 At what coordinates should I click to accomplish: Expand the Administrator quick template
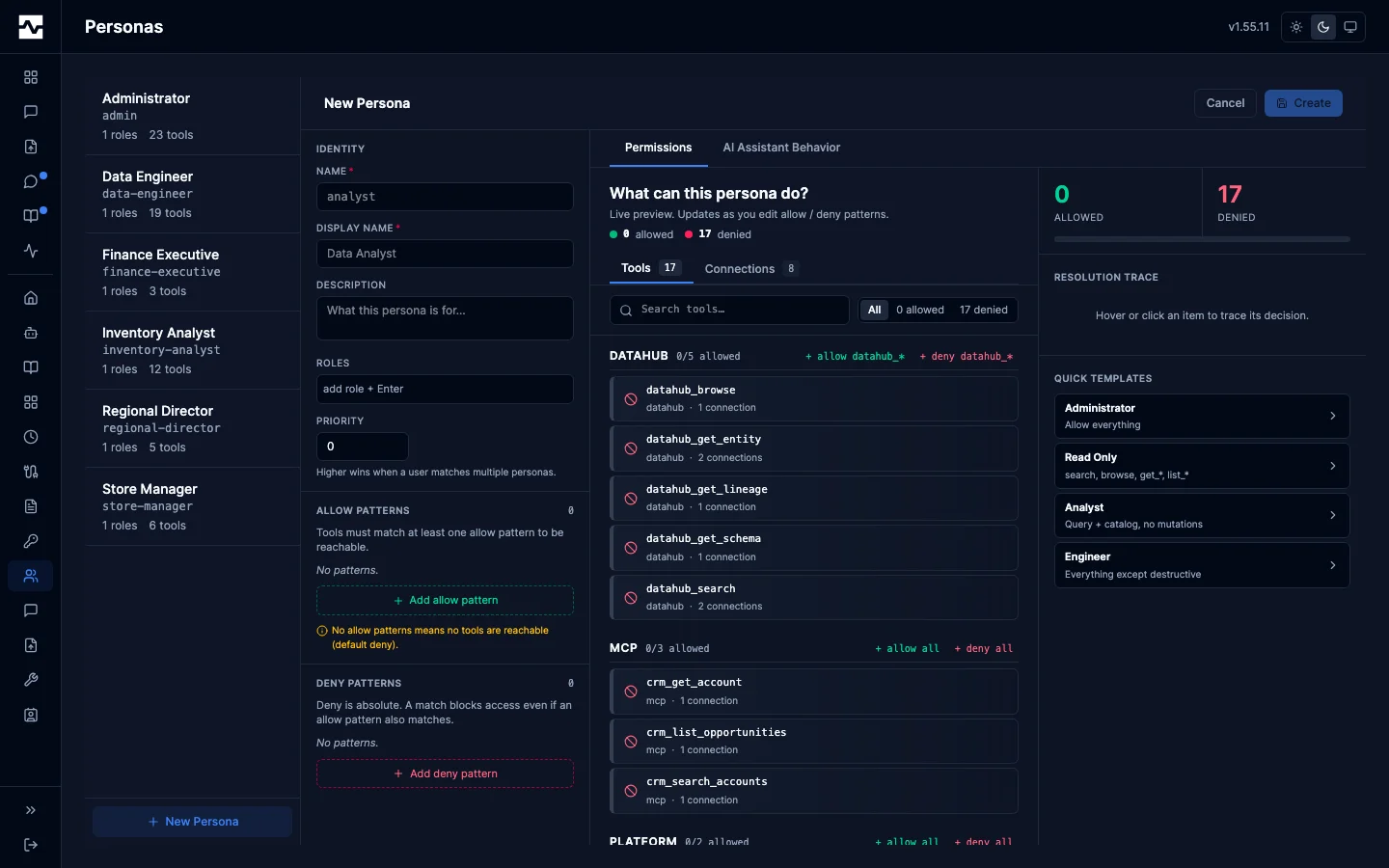(x=1202, y=417)
